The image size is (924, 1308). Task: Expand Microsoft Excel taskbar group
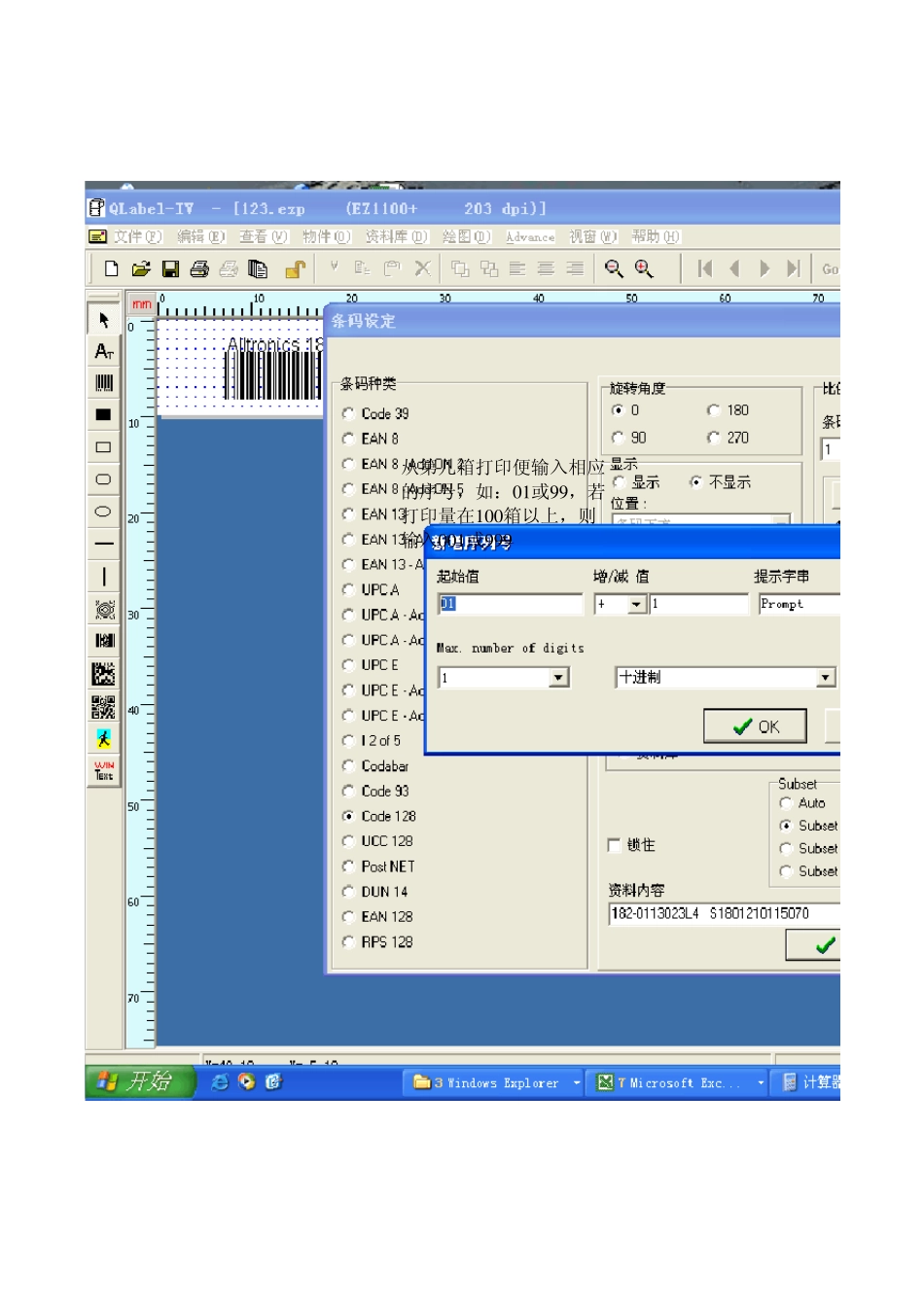[x=761, y=1082]
